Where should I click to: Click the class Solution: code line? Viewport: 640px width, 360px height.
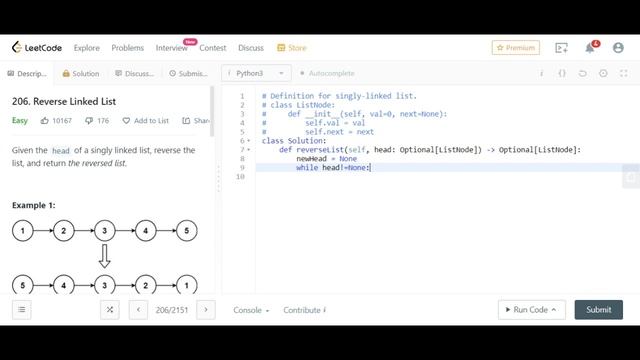294,141
